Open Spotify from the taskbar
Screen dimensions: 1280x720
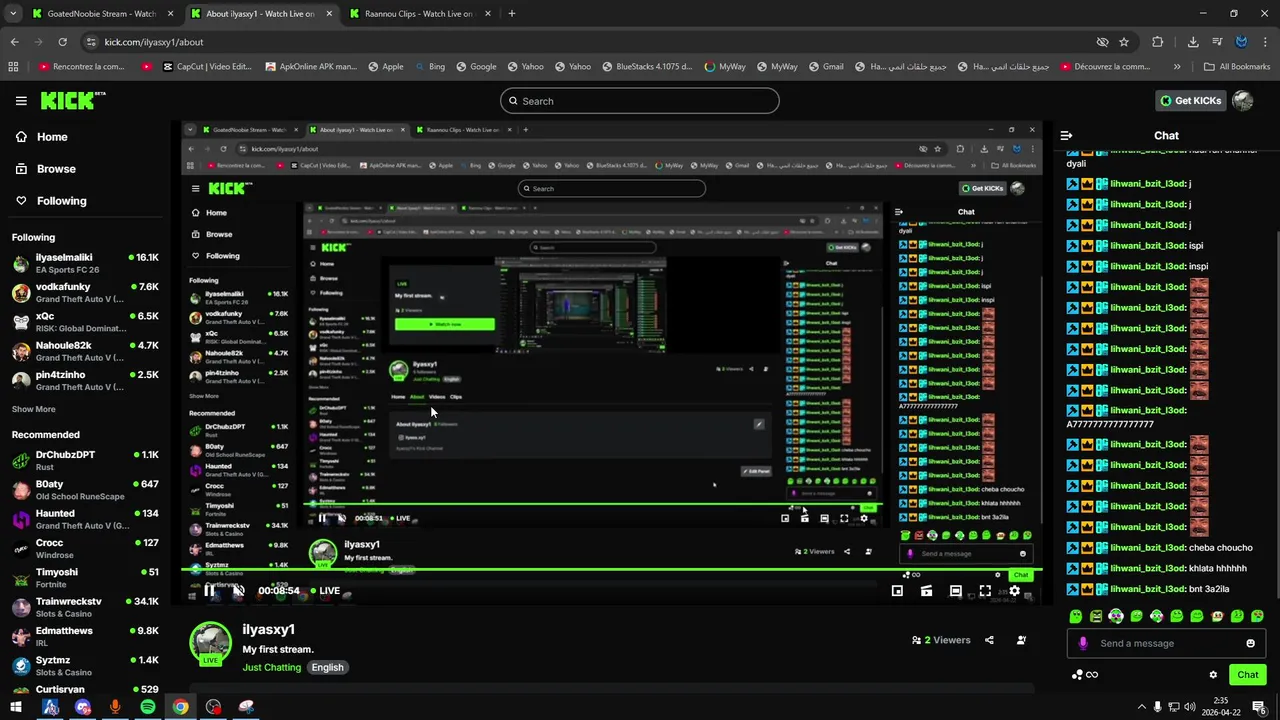(148, 707)
